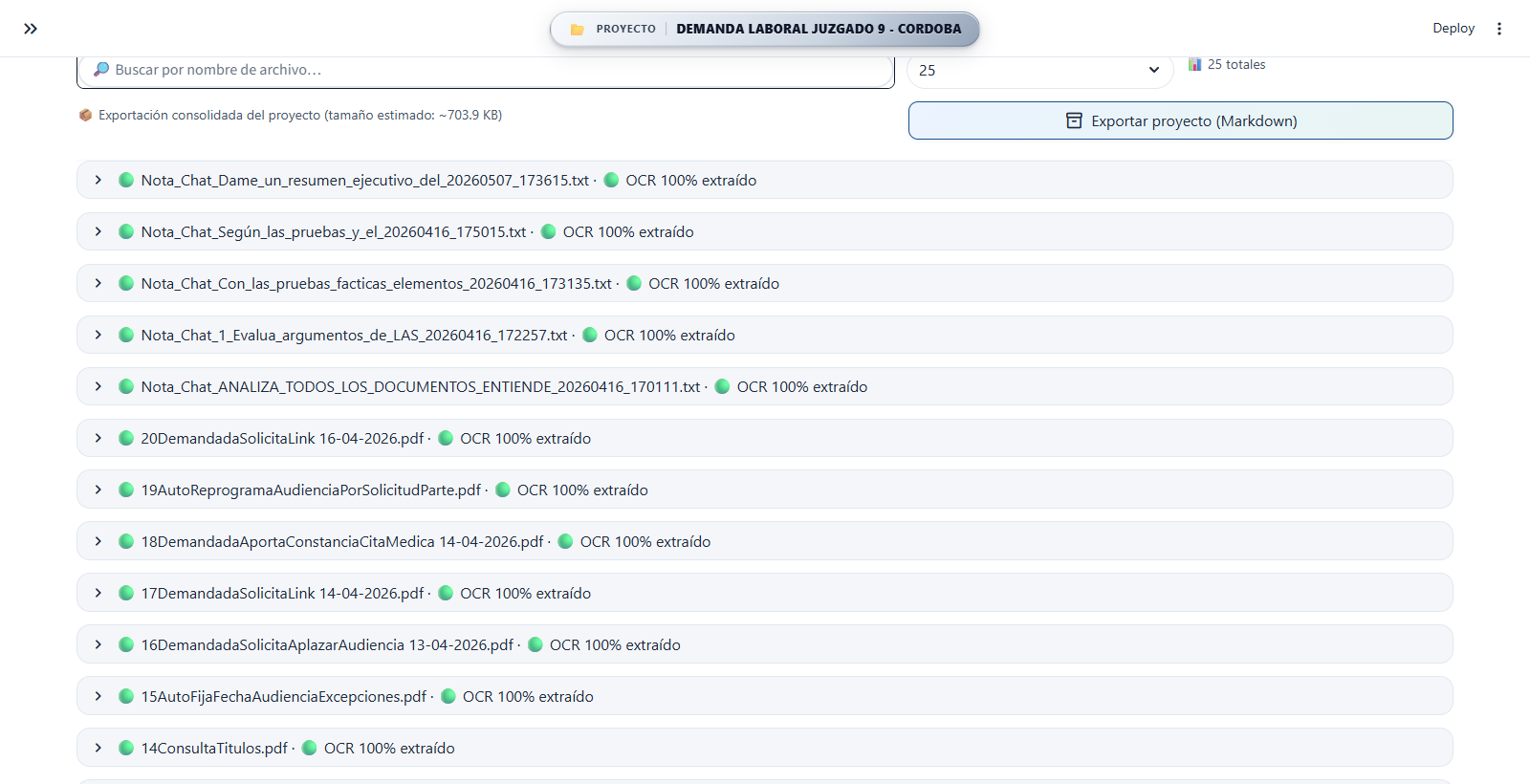The image size is (1530, 784).
Task: Click green status dot before 17DemandadaSolicitaLink
Action: pos(126,593)
